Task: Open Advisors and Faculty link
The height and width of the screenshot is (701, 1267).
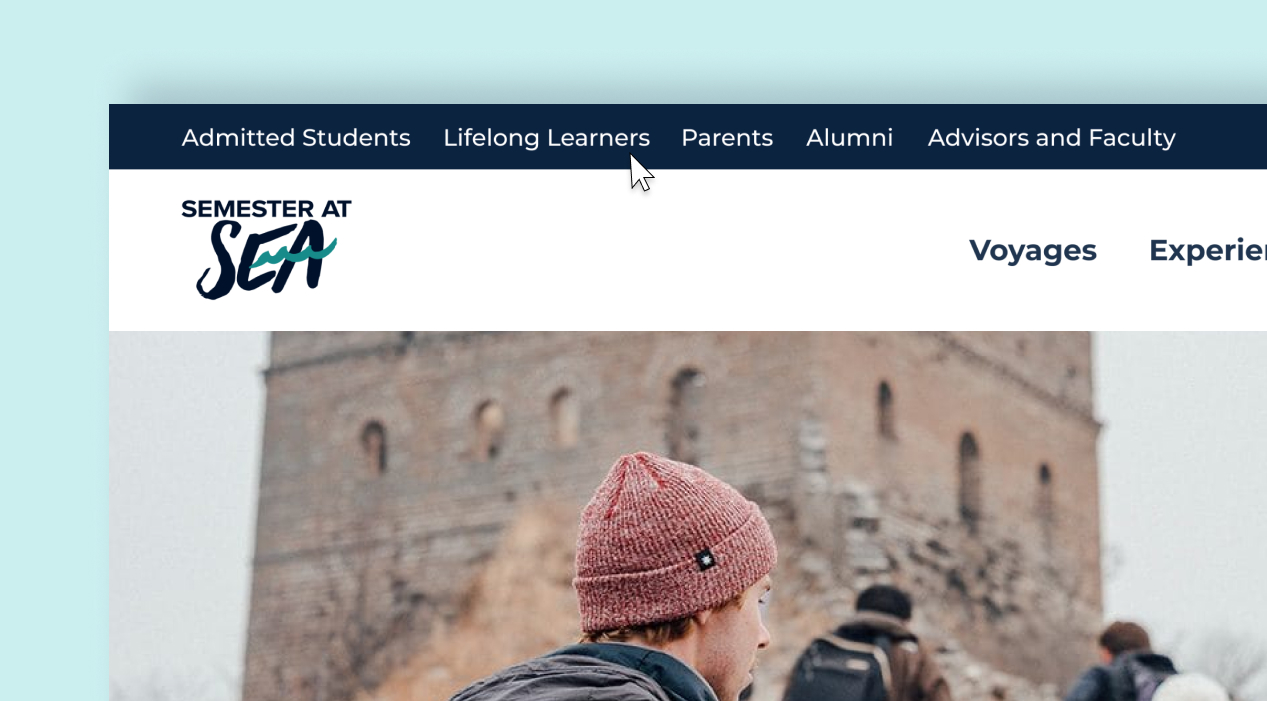Action: 1052,137
